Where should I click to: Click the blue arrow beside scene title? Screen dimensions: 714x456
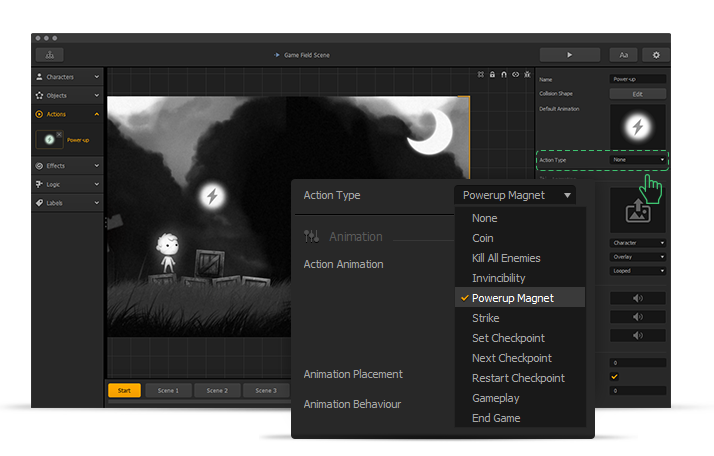click(277, 55)
